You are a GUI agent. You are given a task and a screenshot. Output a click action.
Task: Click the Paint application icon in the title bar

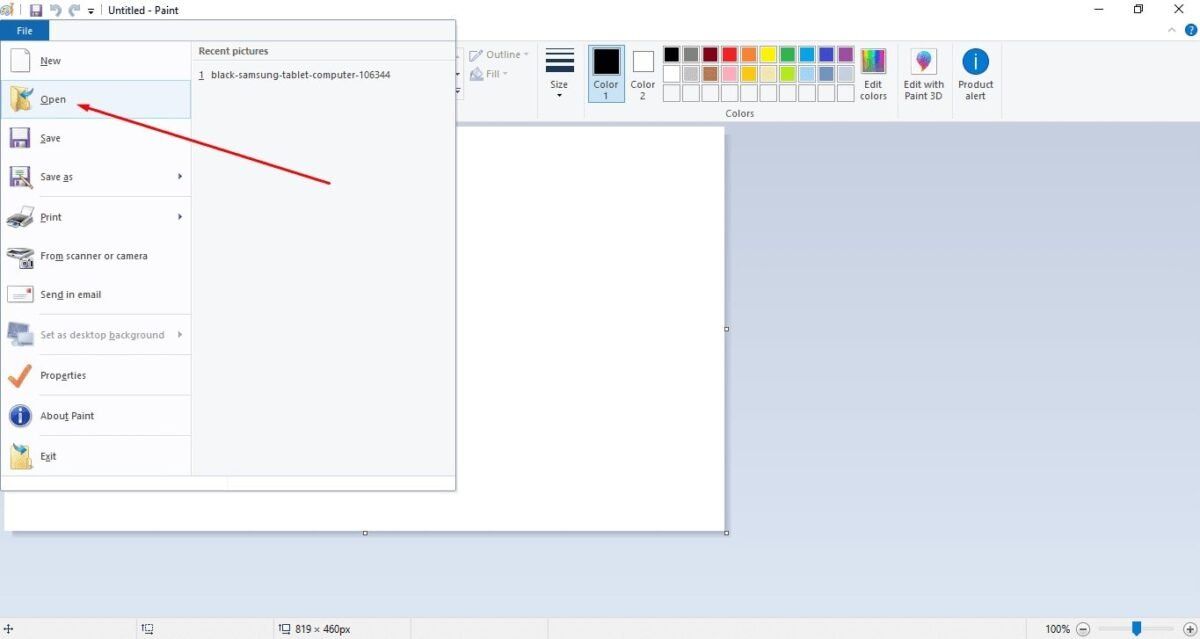(8, 10)
